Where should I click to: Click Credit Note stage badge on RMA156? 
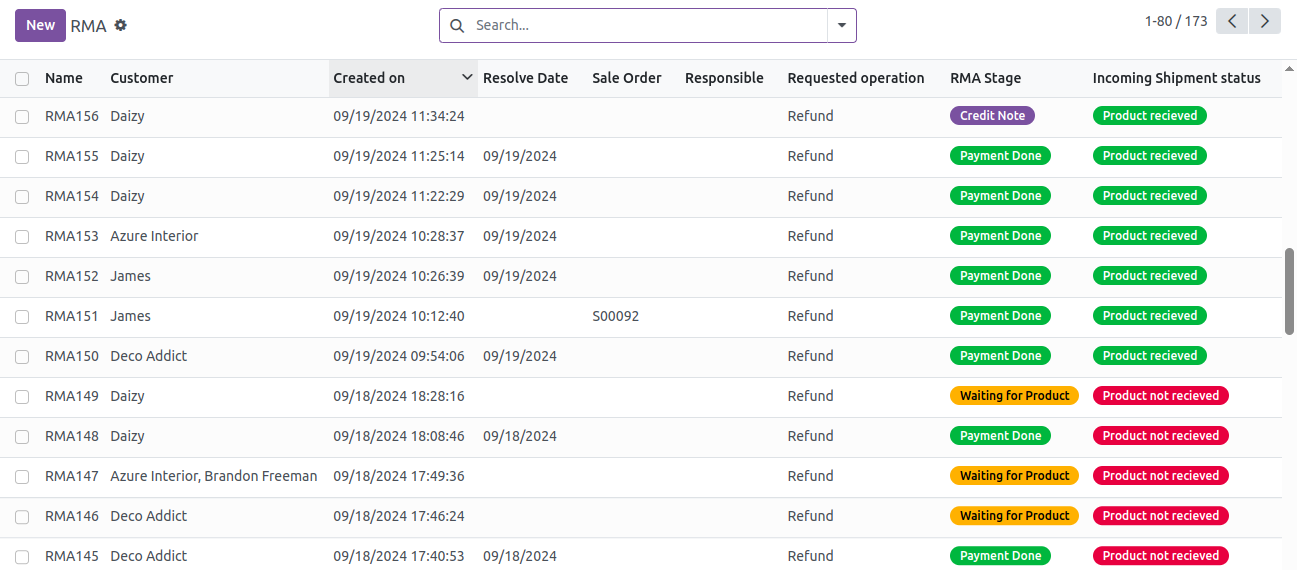point(992,116)
